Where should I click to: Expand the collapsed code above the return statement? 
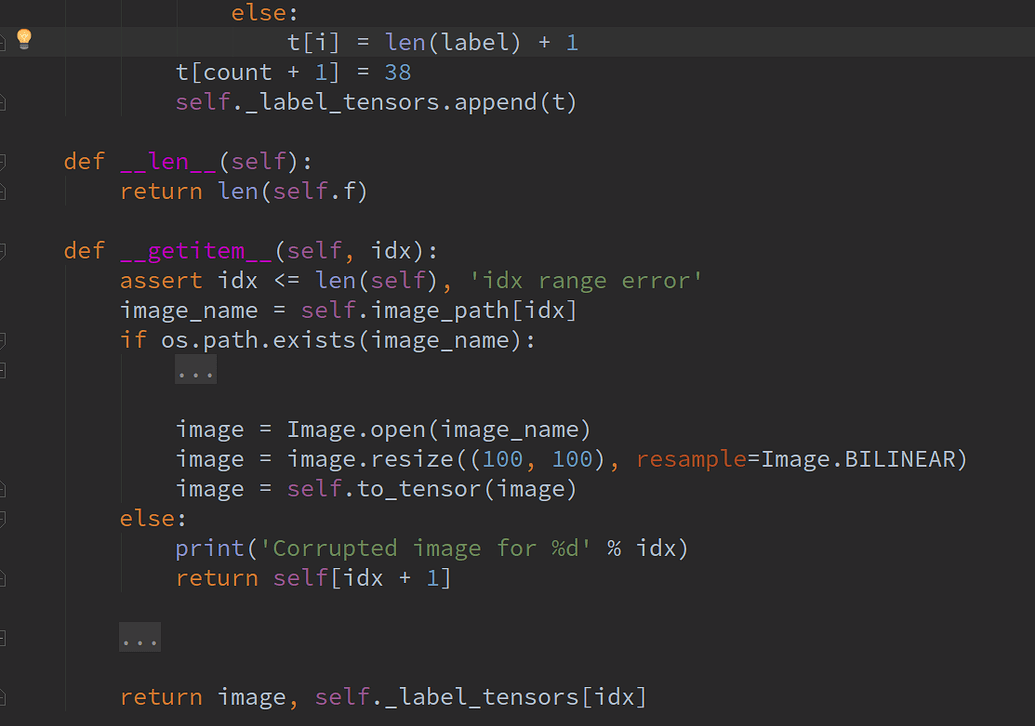139,637
